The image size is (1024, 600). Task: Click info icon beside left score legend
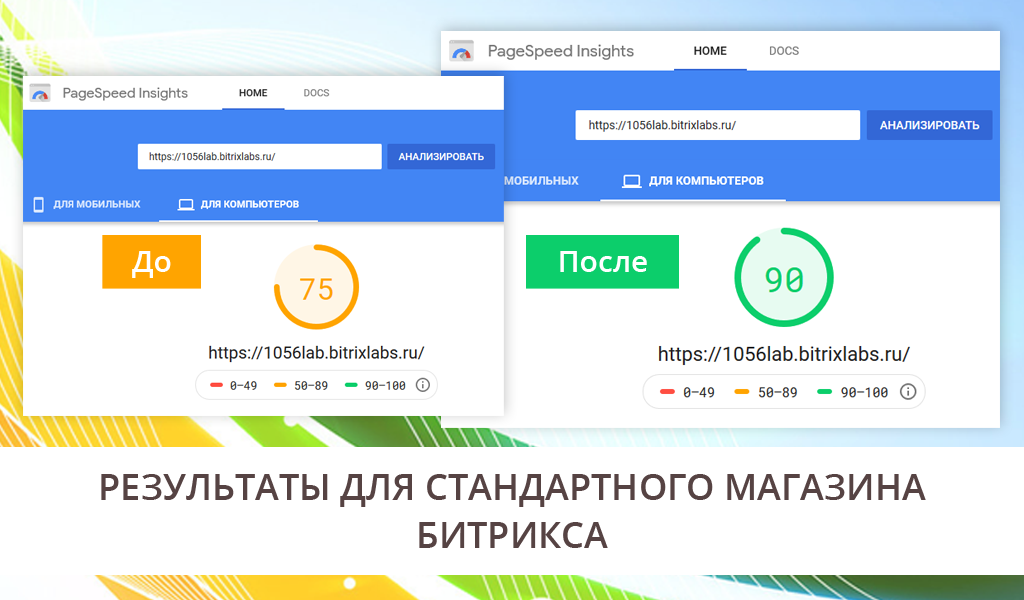422,385
